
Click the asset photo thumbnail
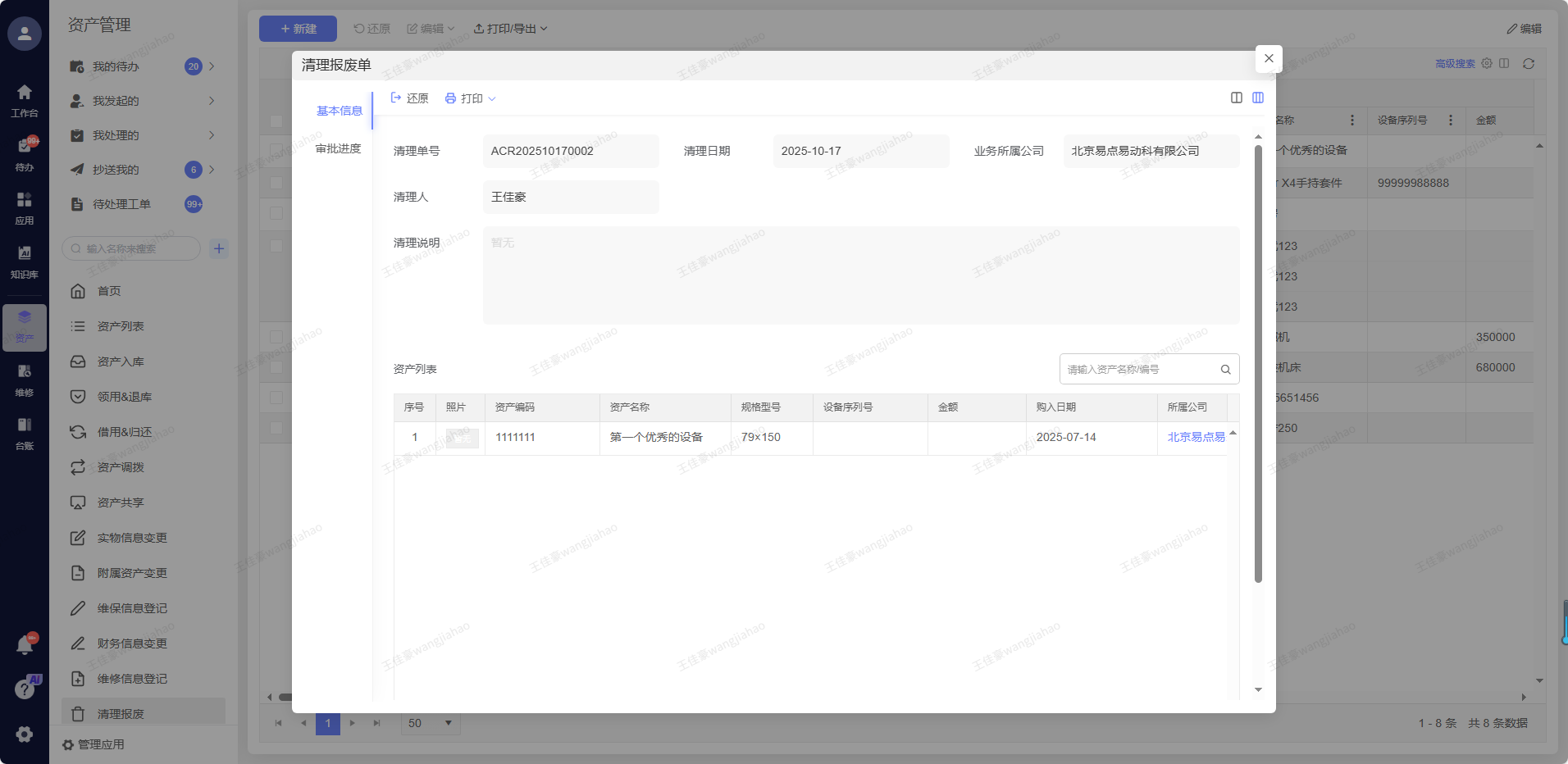[x=462, y=438]
